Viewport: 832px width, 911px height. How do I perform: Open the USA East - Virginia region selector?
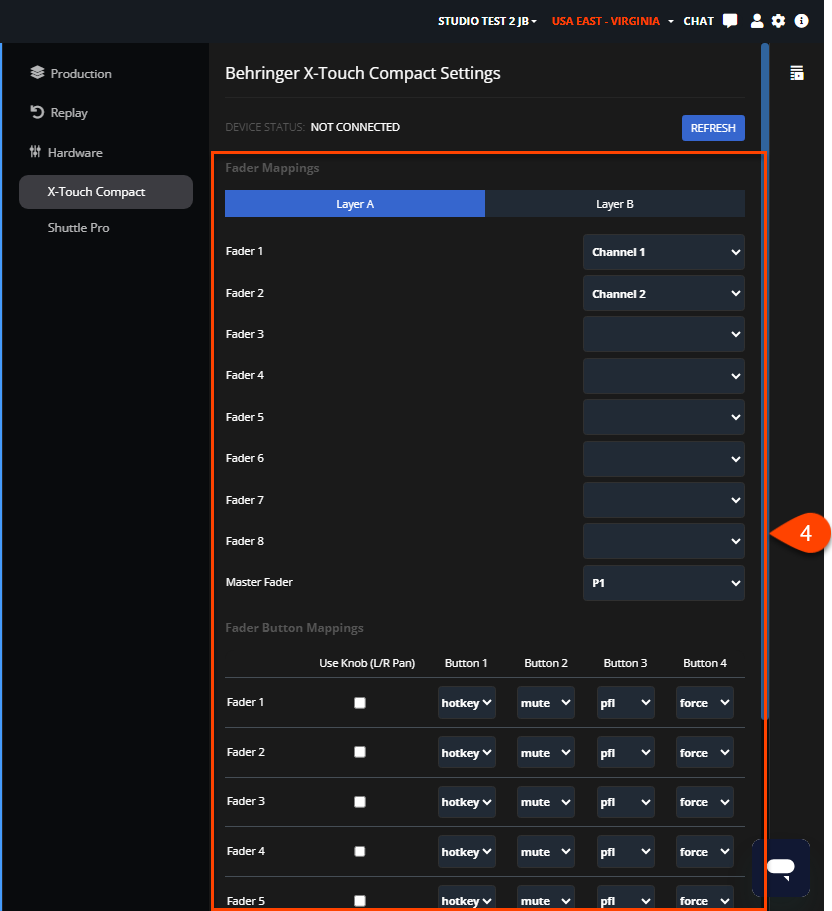(x=612, y=21)
